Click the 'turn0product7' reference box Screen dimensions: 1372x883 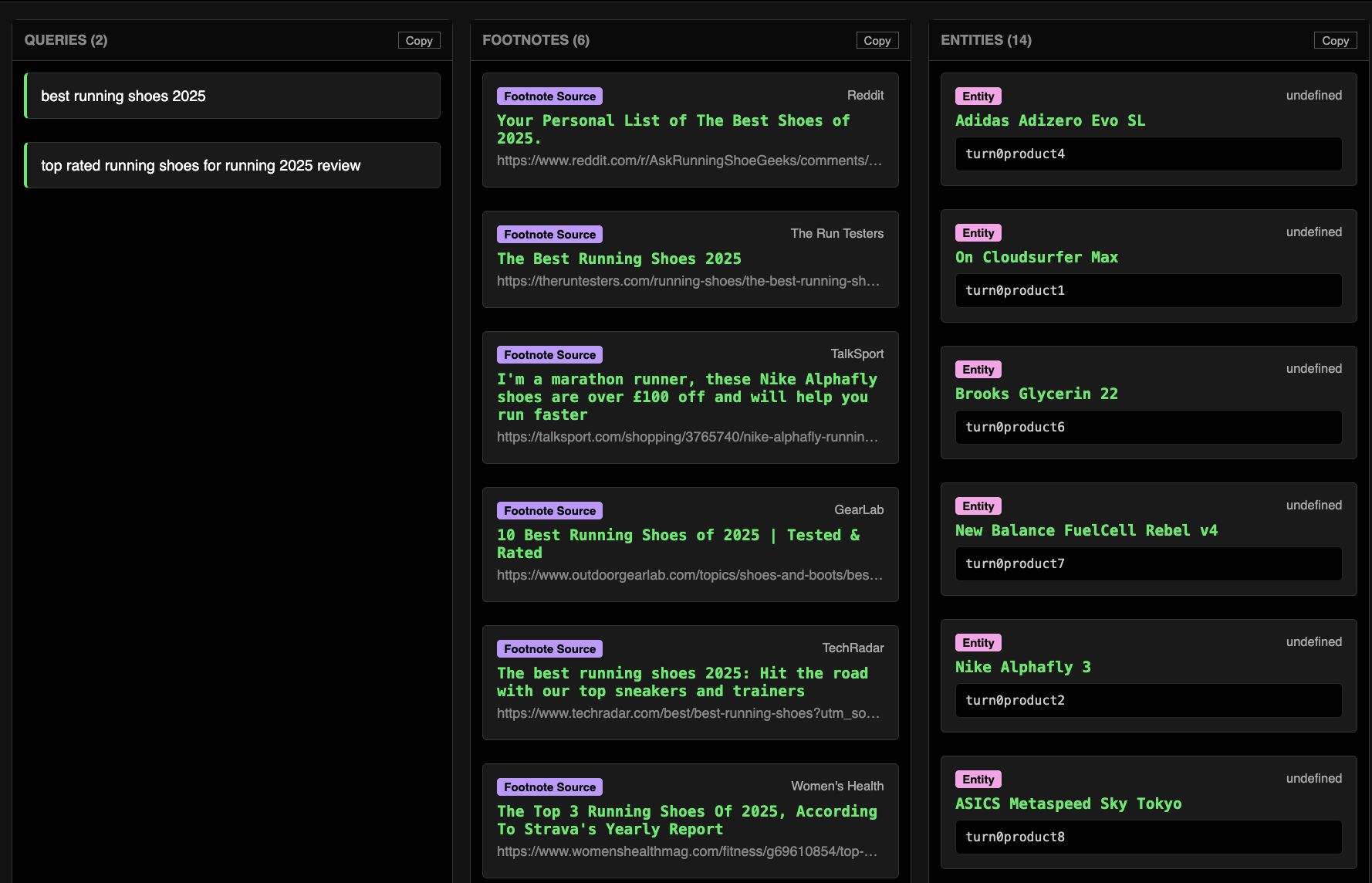[x=1148, y=563]
